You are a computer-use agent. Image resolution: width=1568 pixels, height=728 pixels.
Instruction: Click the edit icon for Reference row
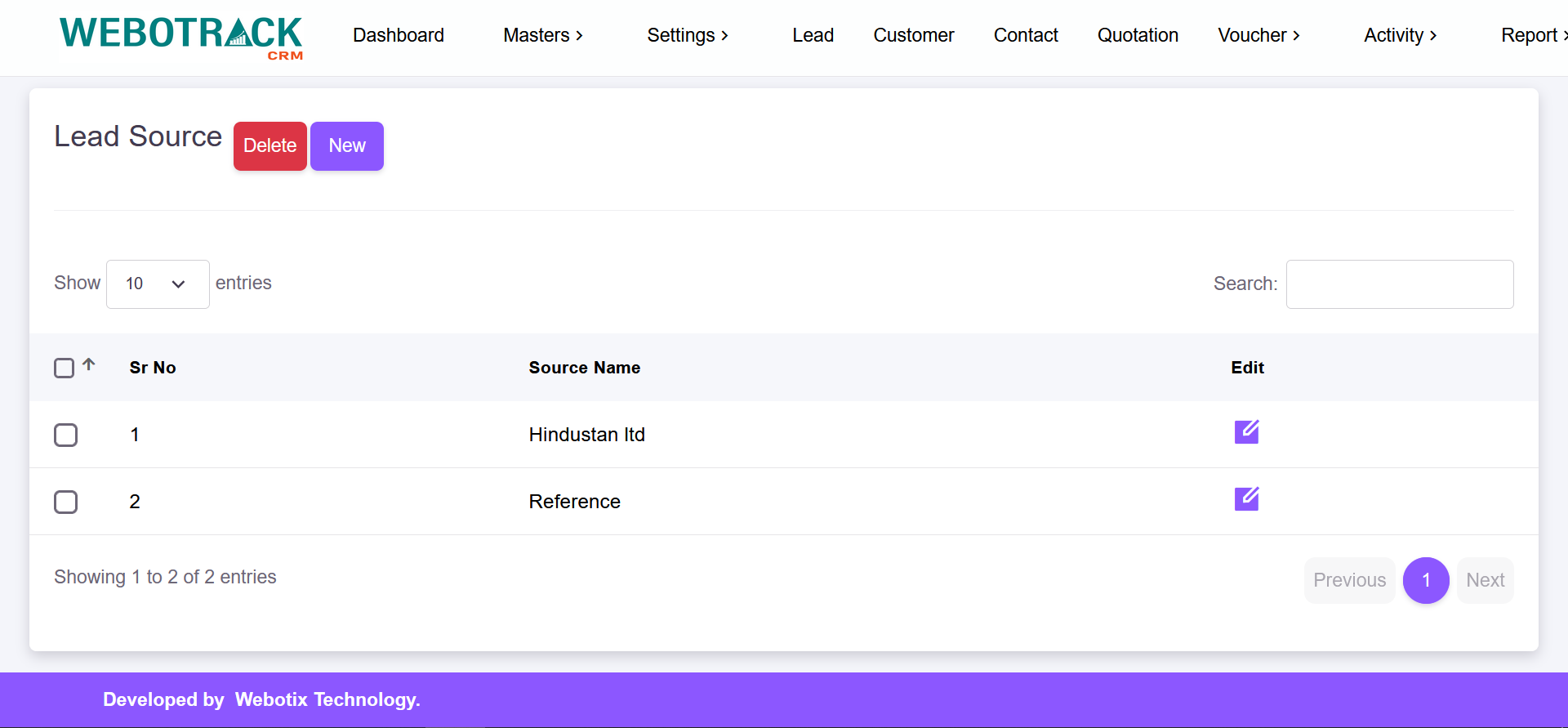pyautogui.click(x=1246, y=498)
